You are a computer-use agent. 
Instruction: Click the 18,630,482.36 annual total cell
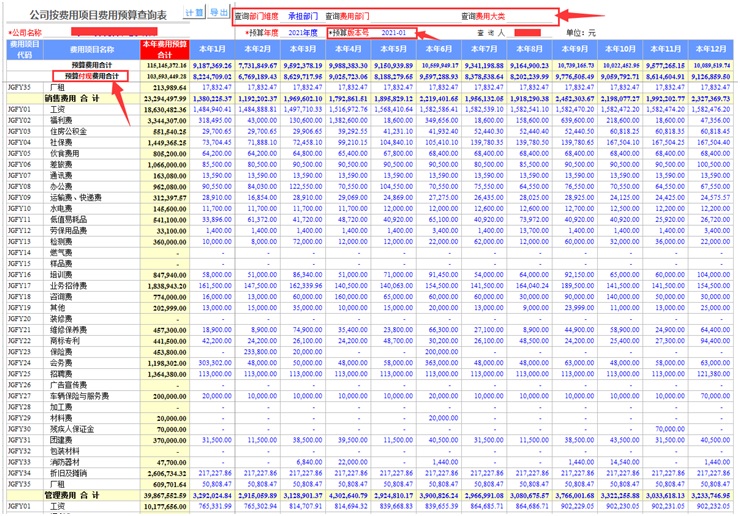tap(167, 110)
